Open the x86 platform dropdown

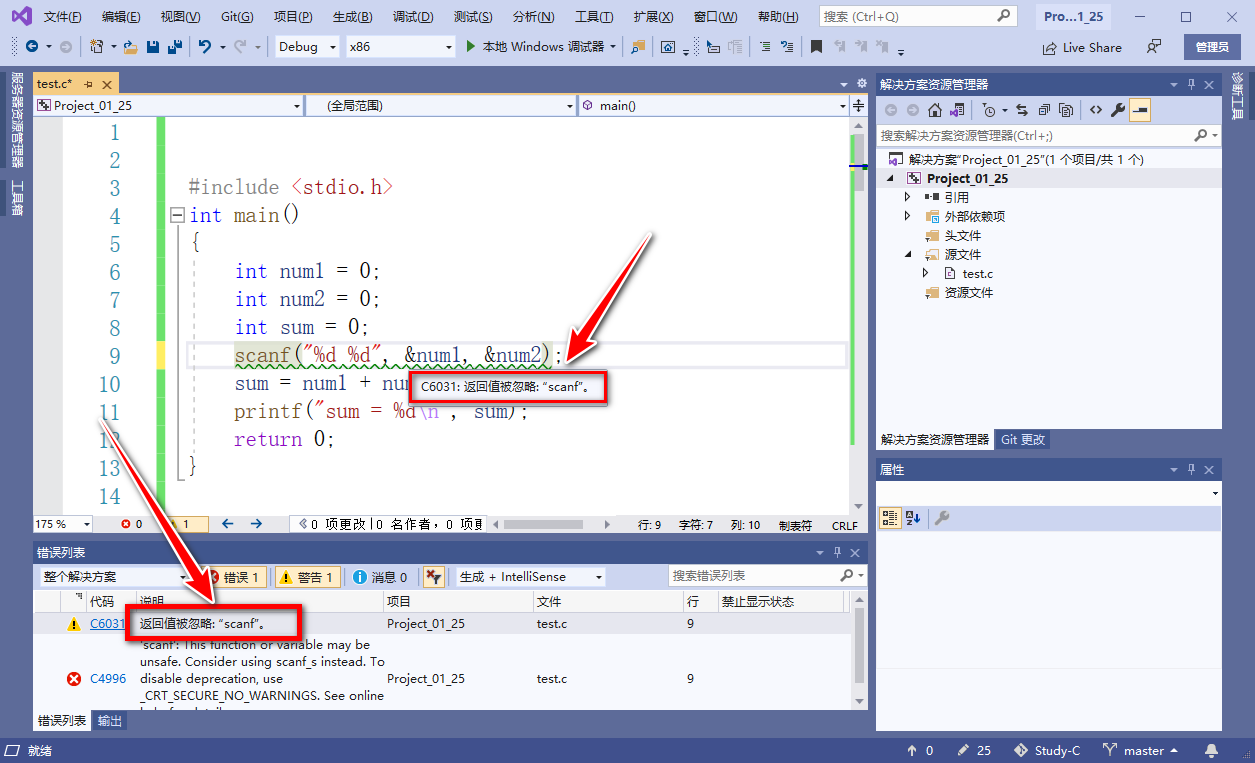click(400, 46)
